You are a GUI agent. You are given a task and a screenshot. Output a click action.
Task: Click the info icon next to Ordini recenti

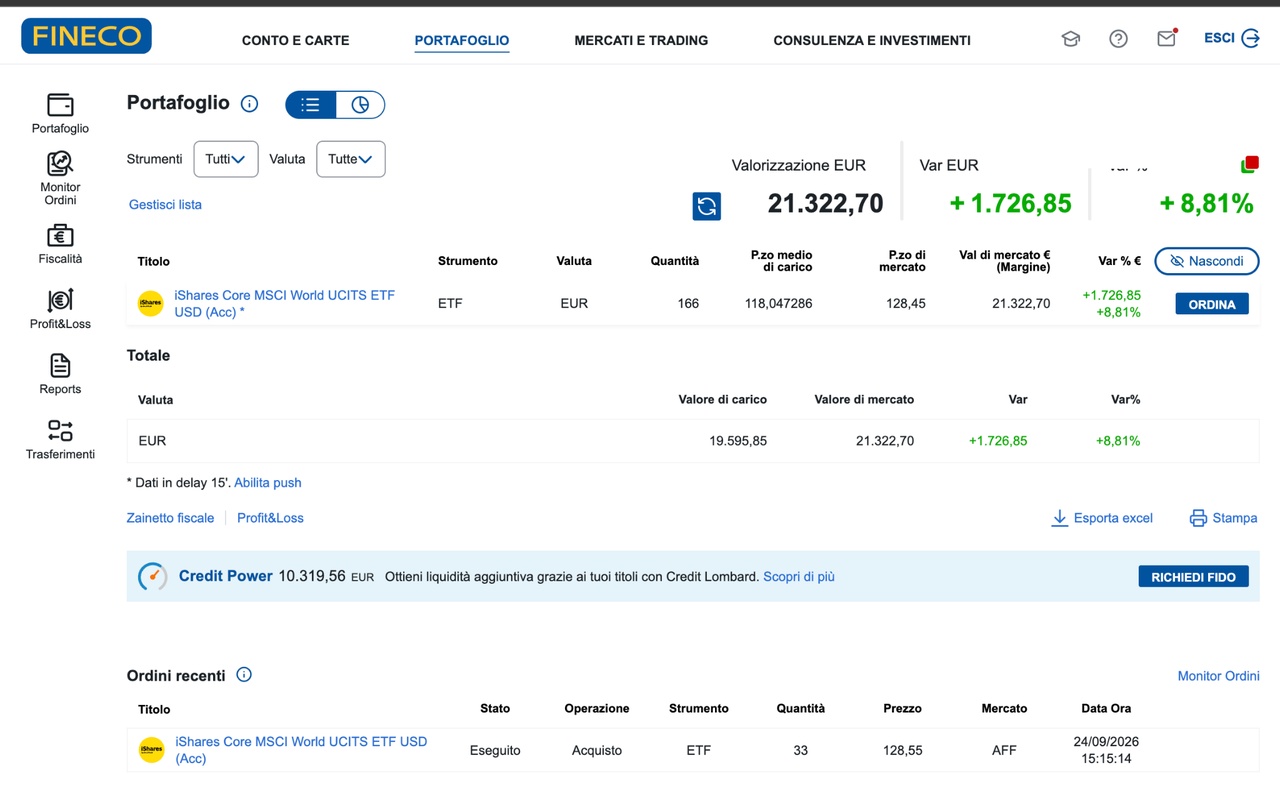[244, 675]
